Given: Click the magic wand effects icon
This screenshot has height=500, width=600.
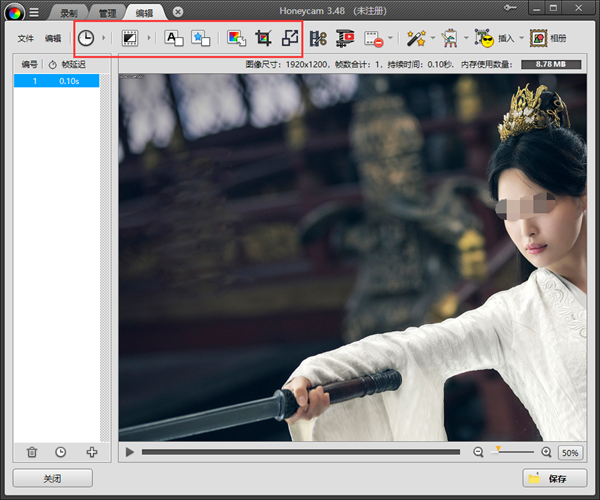Looking at the screenshot, I should [x=417, y=38].
